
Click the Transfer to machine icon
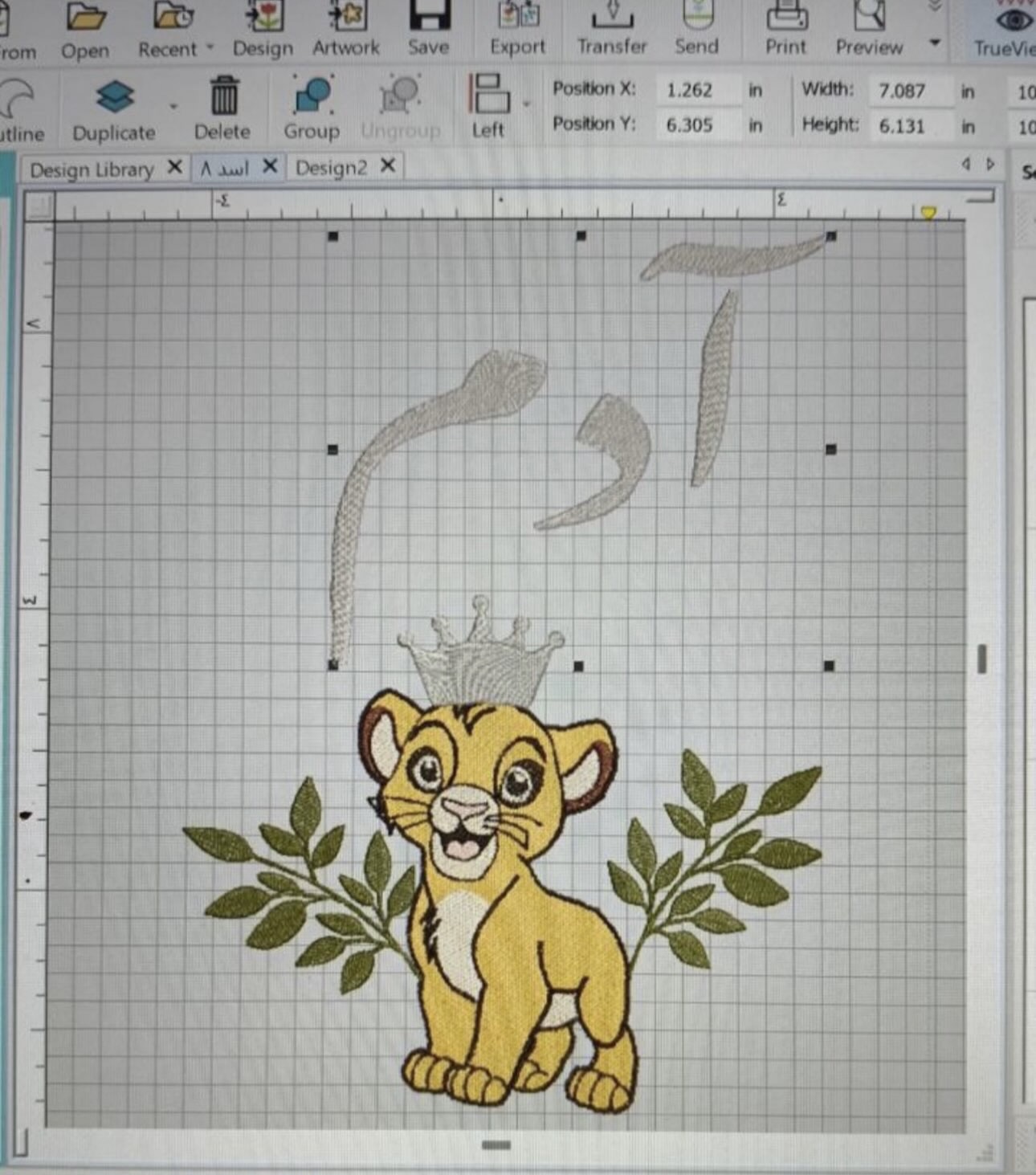pos(612,14)
